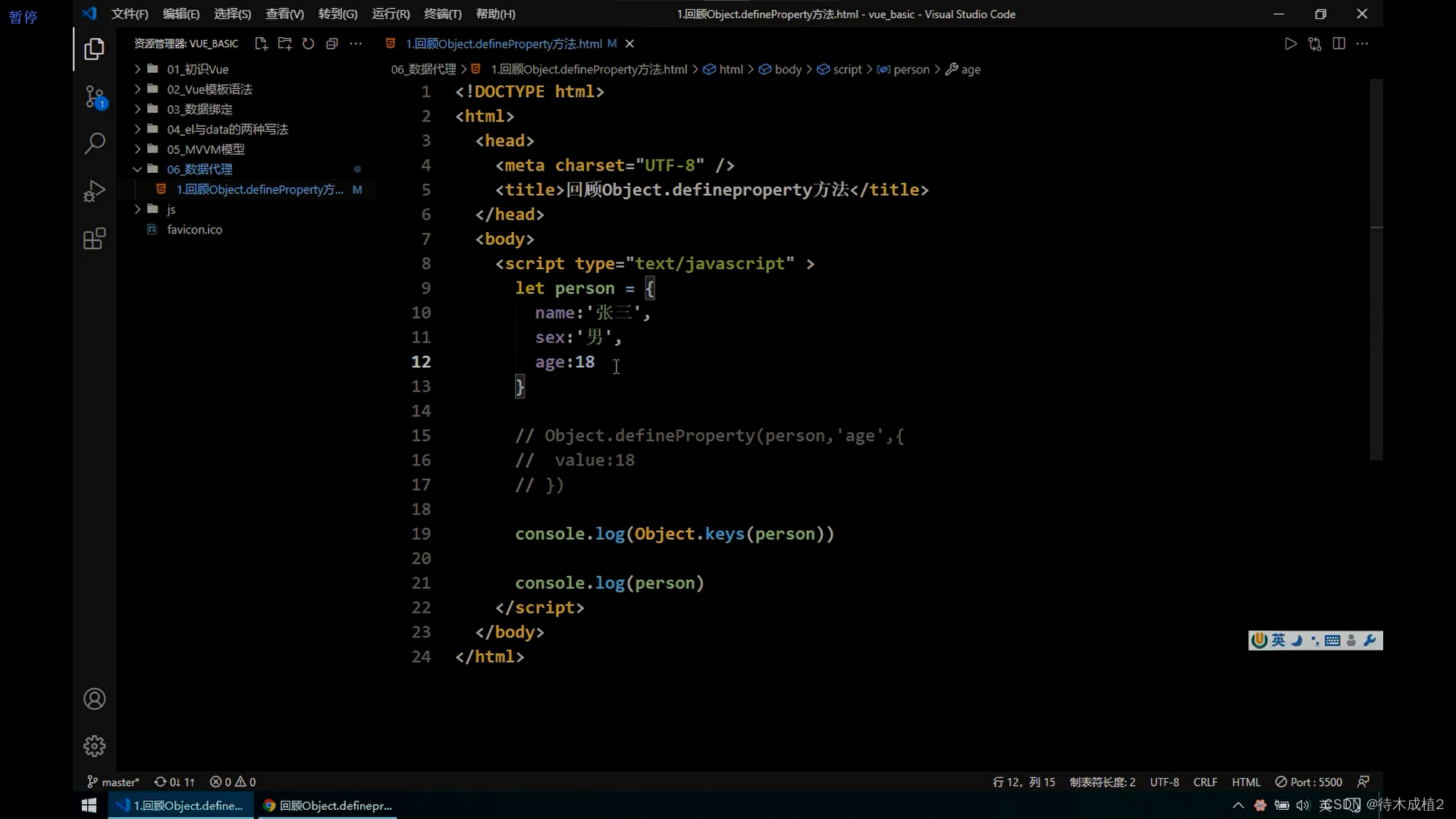Refresh the explorer file tree

click(308, 44)
